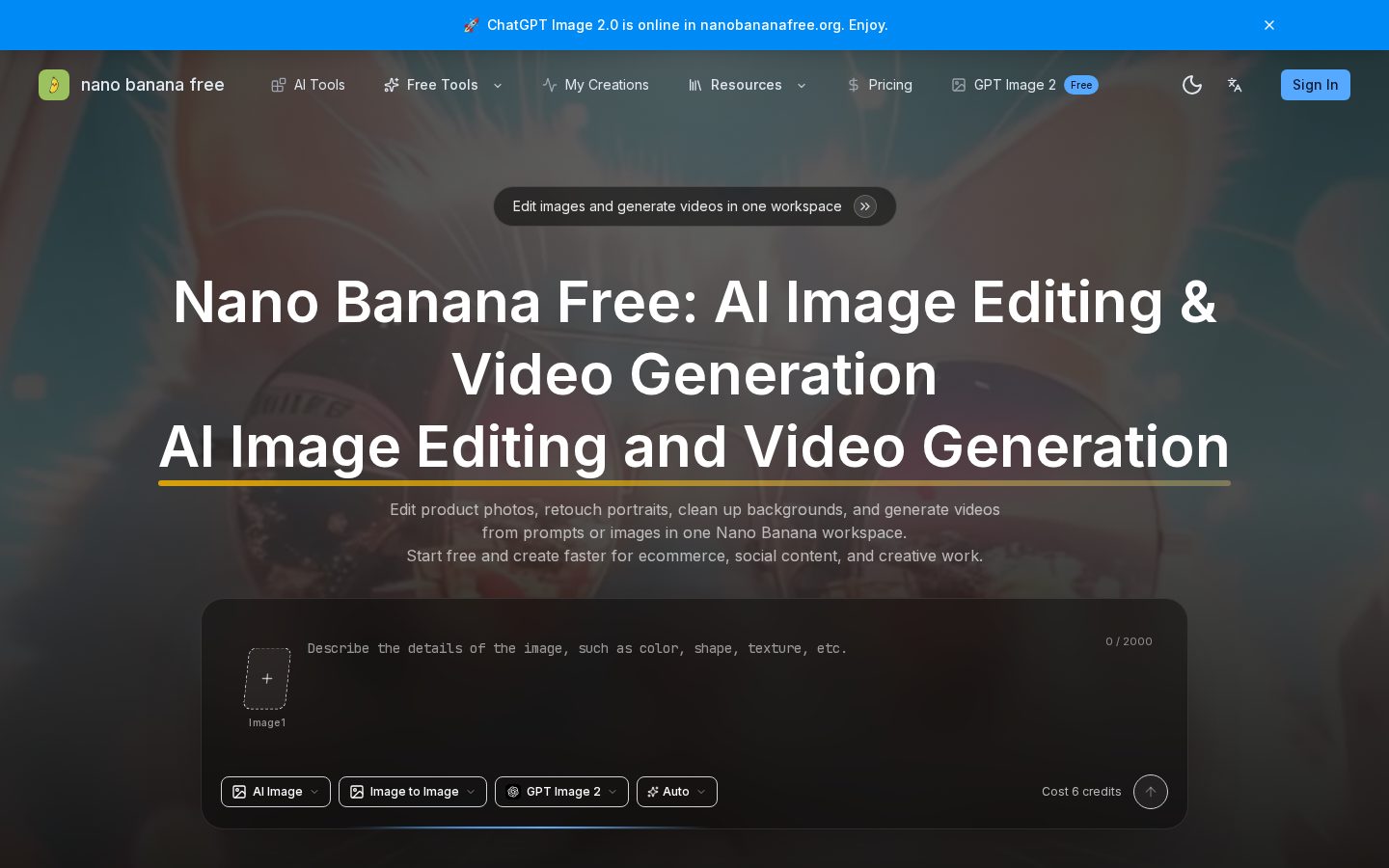Image resolution: width=1389 pixels, height=868 pixels.
Task: Click the nano banana logo icon
Action: click(x=54, y=85)
